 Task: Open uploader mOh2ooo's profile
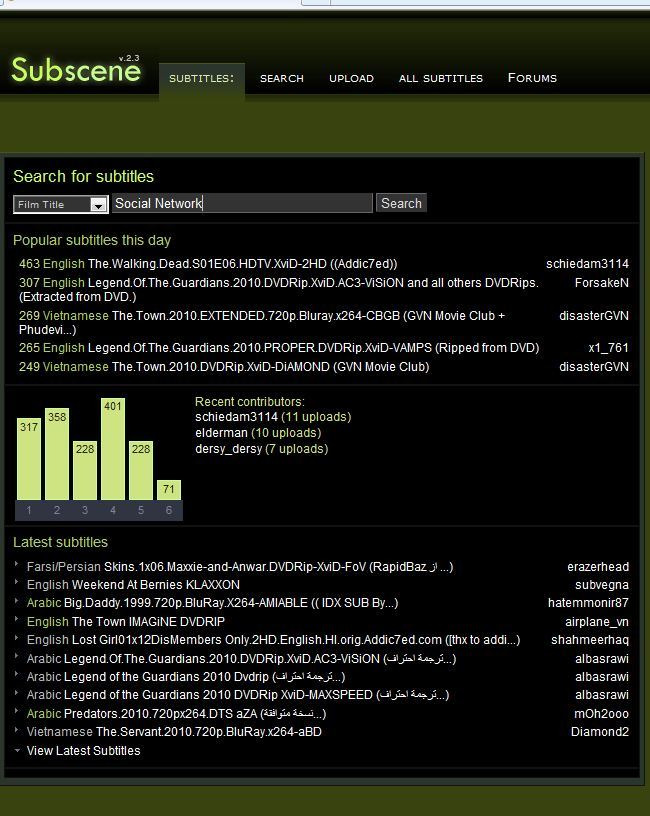(601, 714)
